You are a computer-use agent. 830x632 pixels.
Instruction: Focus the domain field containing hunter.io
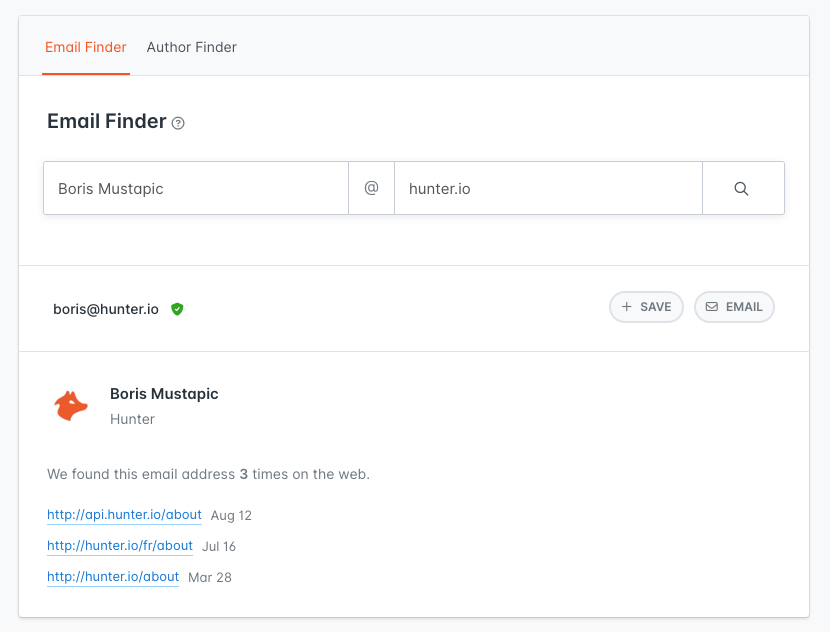tap(548, 188)
